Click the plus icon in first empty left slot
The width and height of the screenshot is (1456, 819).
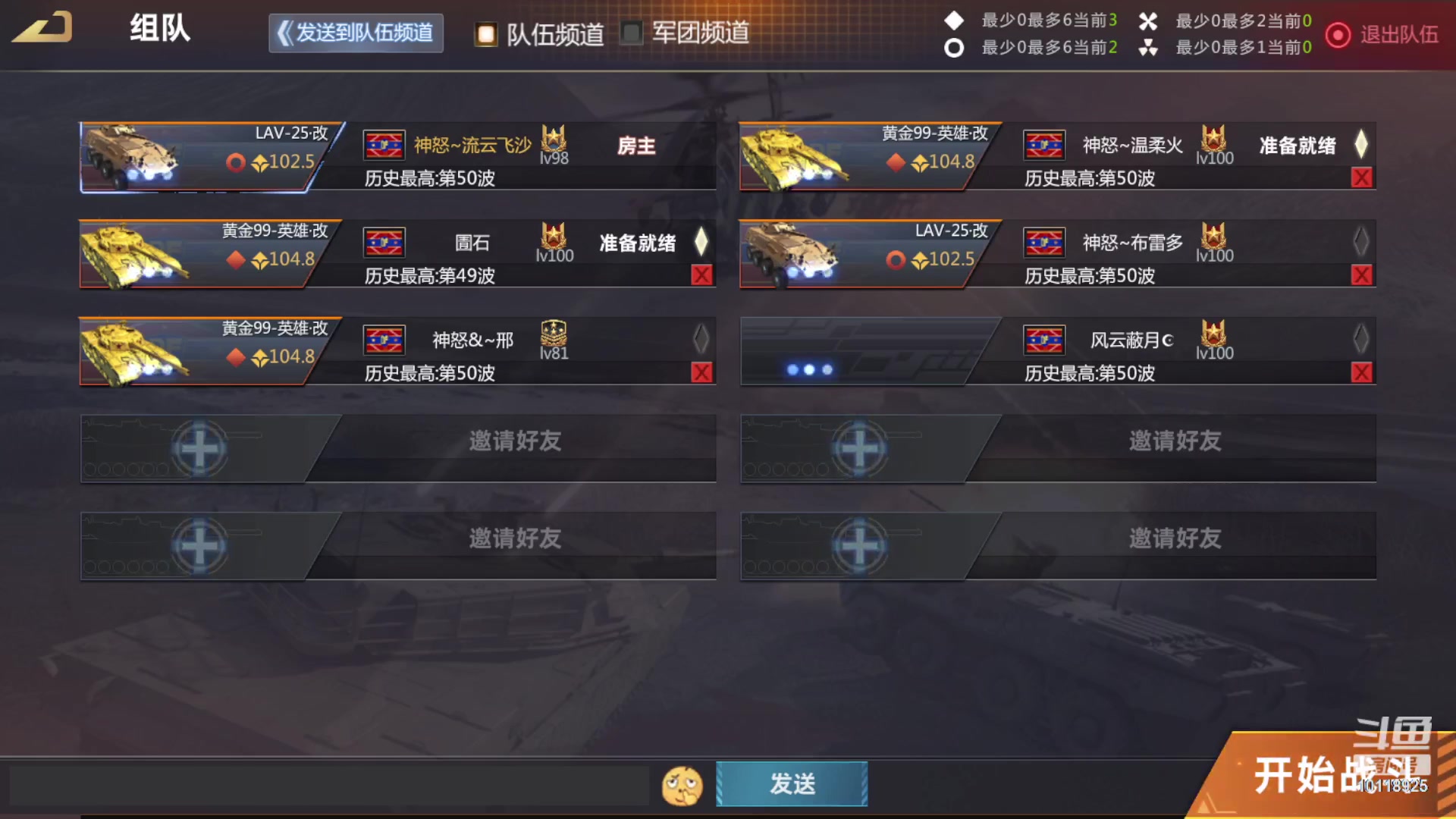(199, 448)
